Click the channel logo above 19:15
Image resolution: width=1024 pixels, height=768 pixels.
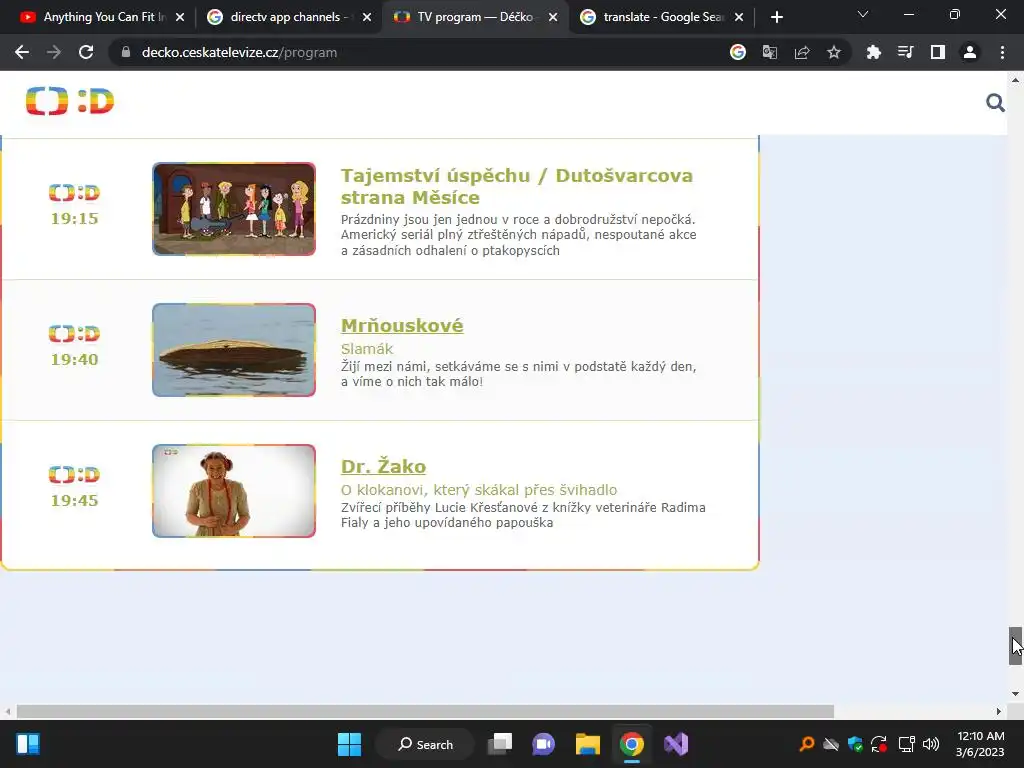point(74,193)
